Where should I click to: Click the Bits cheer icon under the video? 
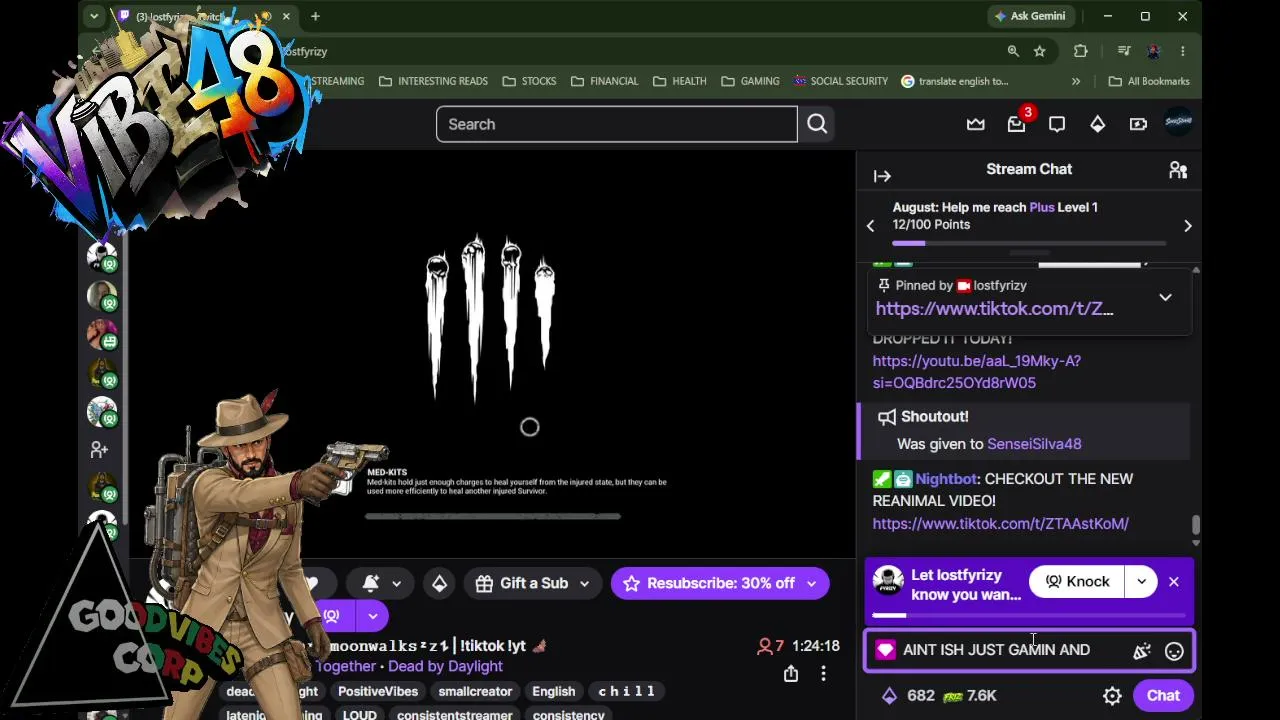[439, 583]
